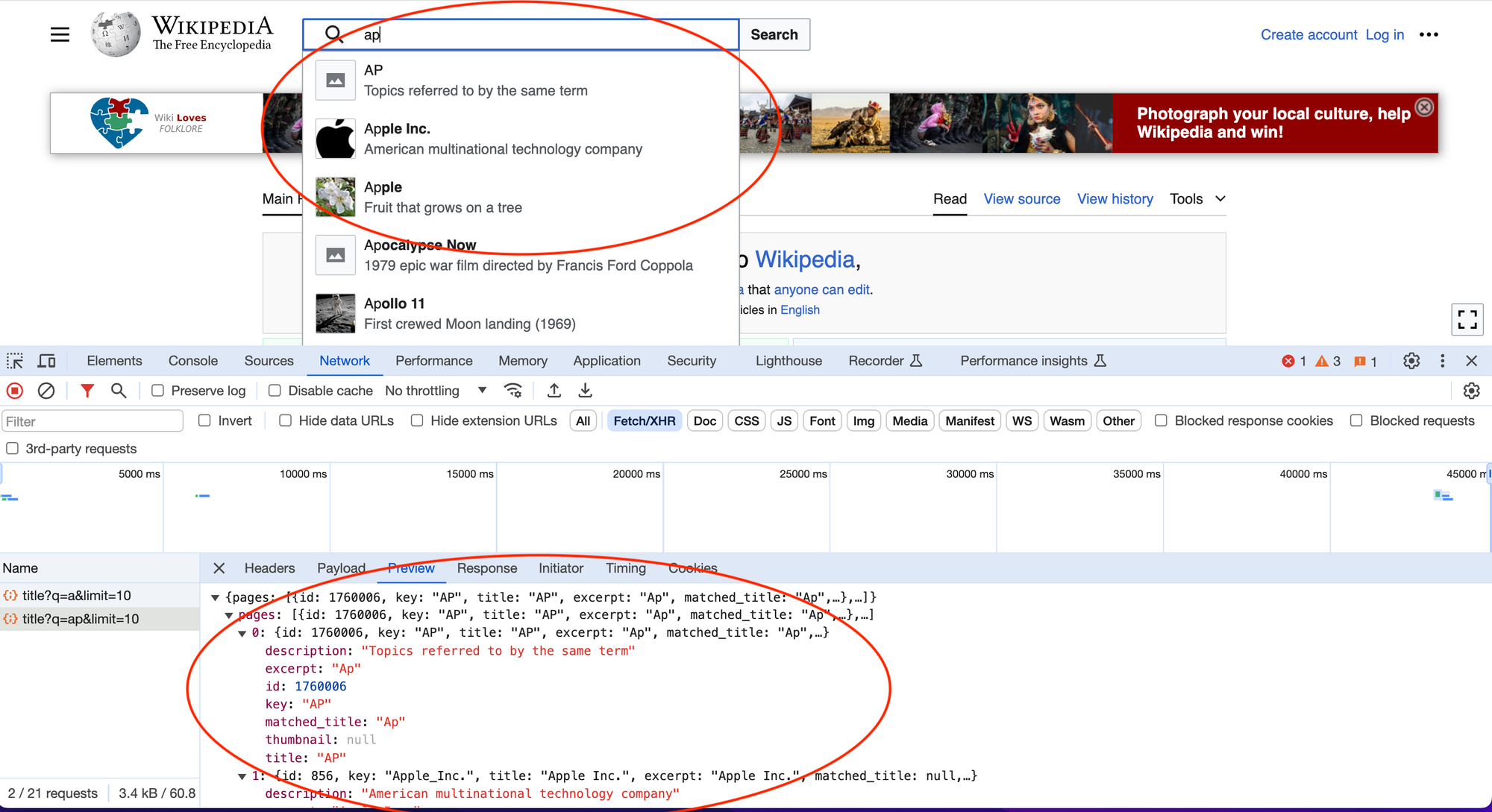Click the Wikipedia Search button

coord(774,34)
